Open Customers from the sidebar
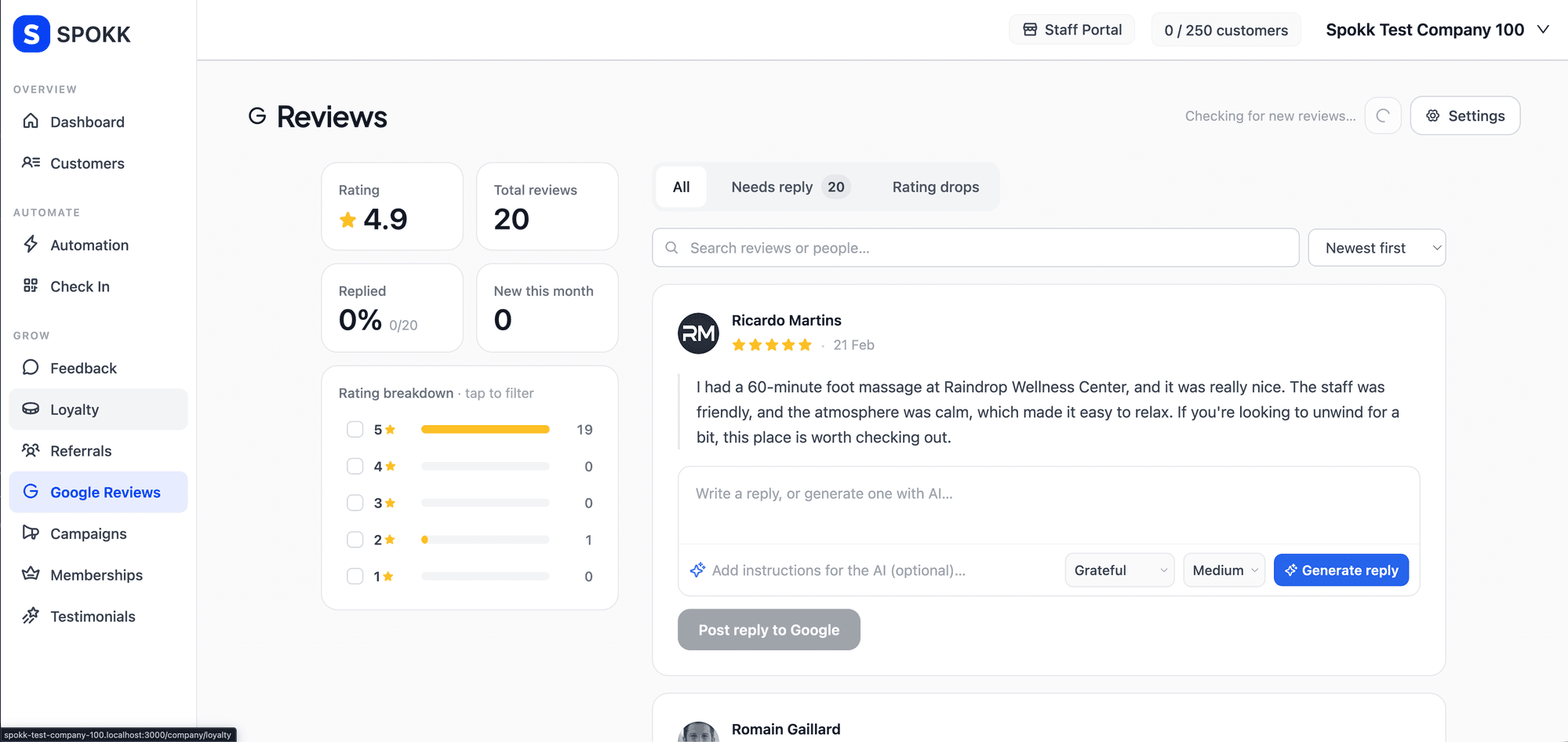1568x742 pixels. coord(98,163)
